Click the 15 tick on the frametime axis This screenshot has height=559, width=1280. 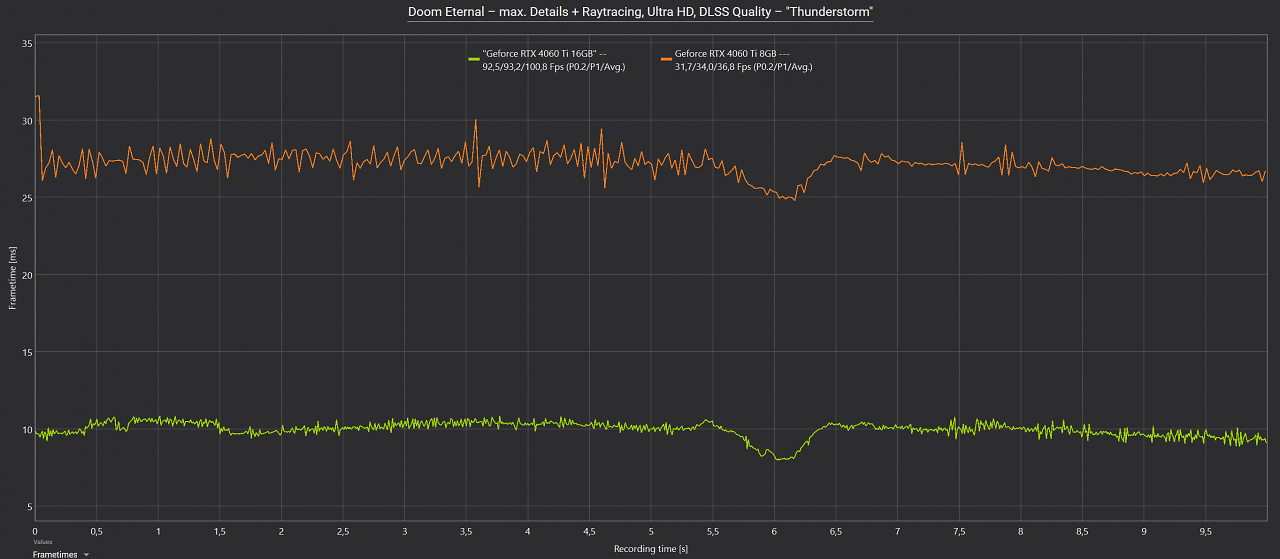[x=27, y=352]
